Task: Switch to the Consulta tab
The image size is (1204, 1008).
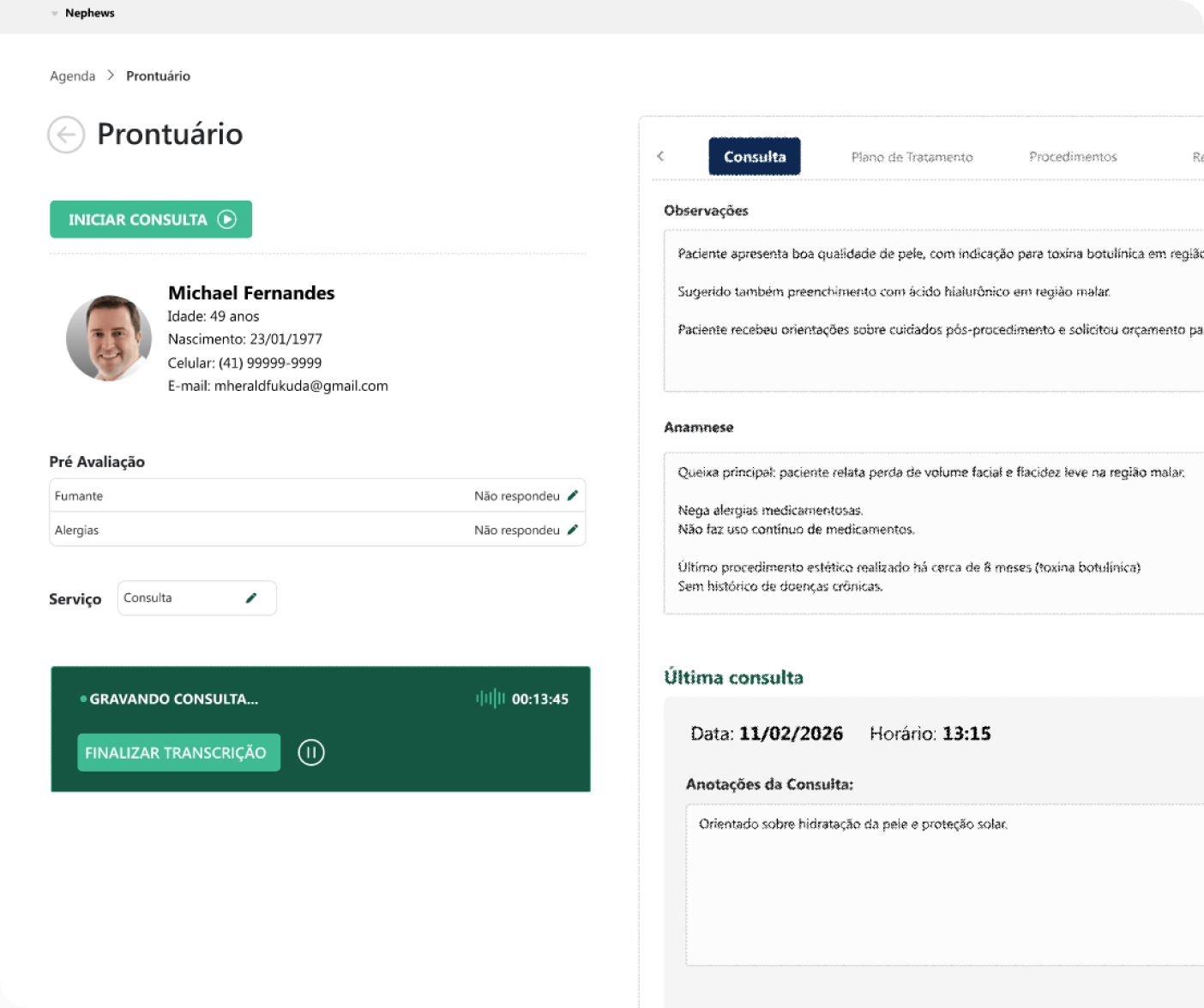Action: click(755, 156)
